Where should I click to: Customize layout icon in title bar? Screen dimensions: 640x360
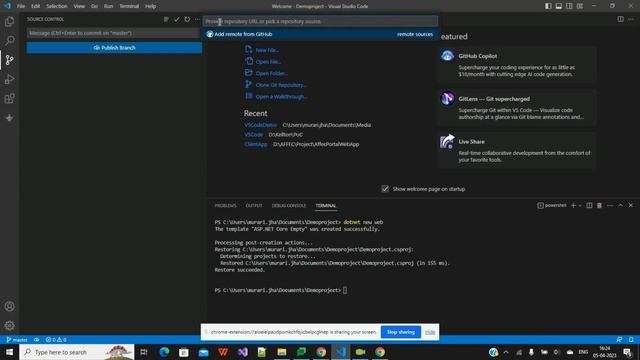tap(580, 6)
